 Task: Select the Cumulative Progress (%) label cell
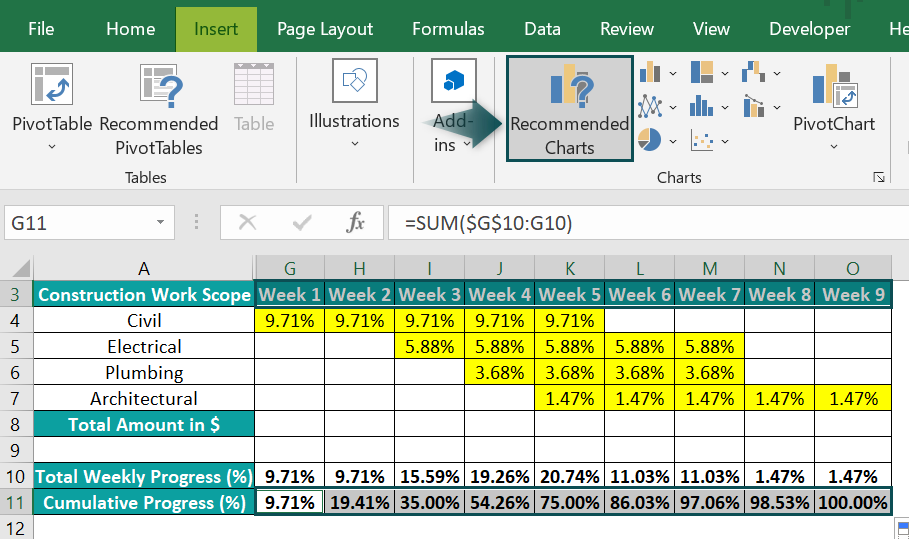[x=144, y=502]
